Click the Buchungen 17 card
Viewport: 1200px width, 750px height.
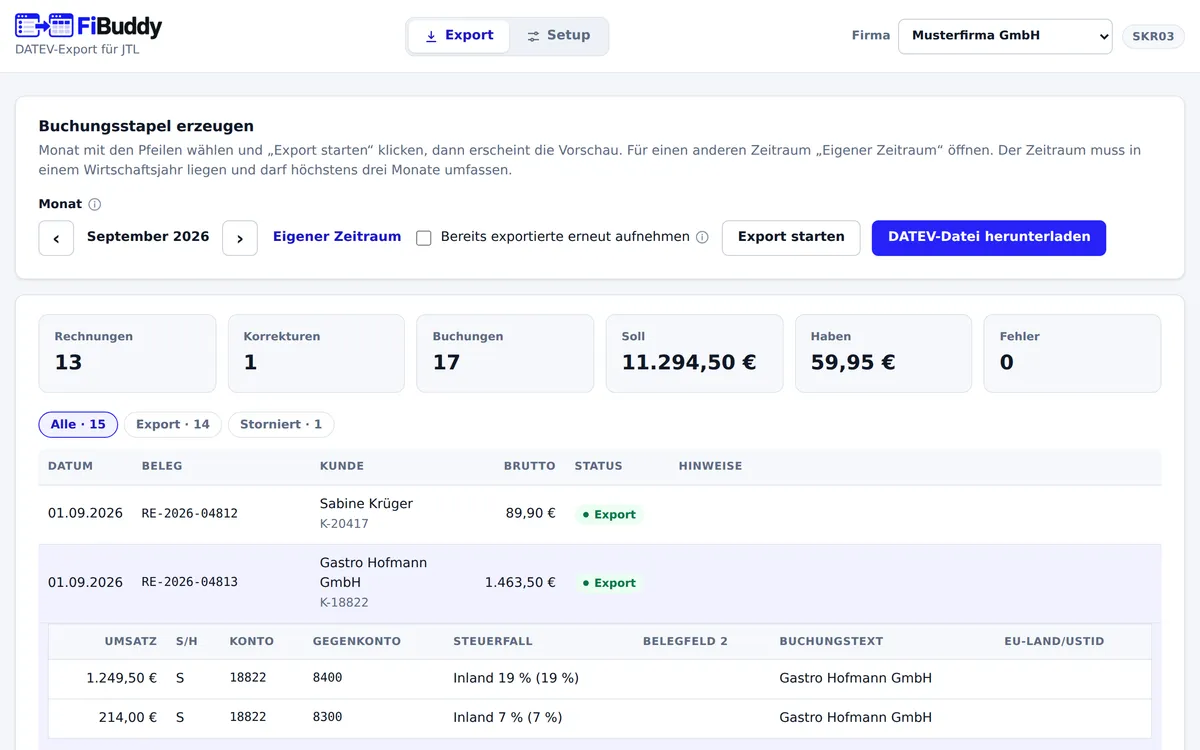click(505, 354)
